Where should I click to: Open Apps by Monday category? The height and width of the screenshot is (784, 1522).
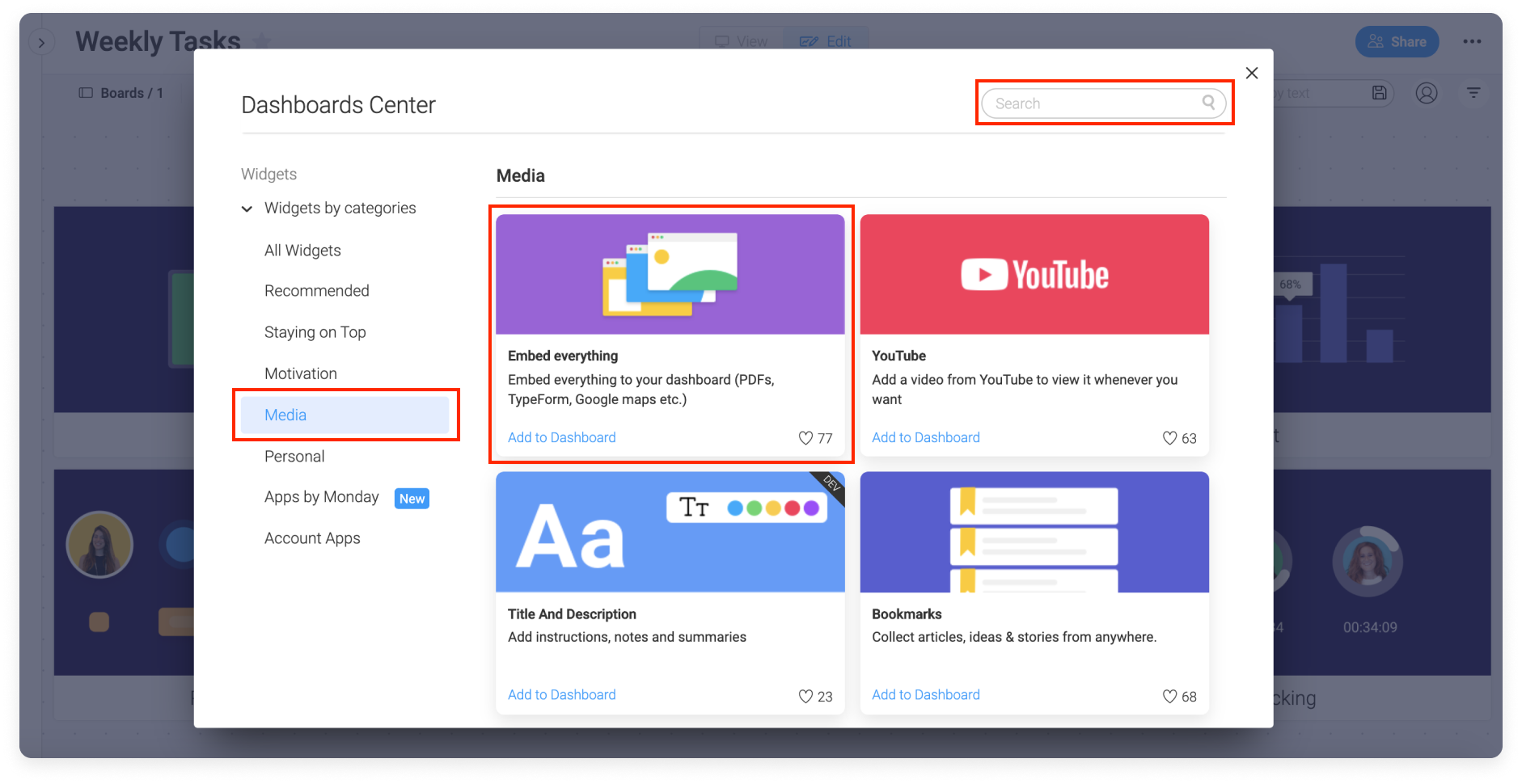click(x=321, y=497)
